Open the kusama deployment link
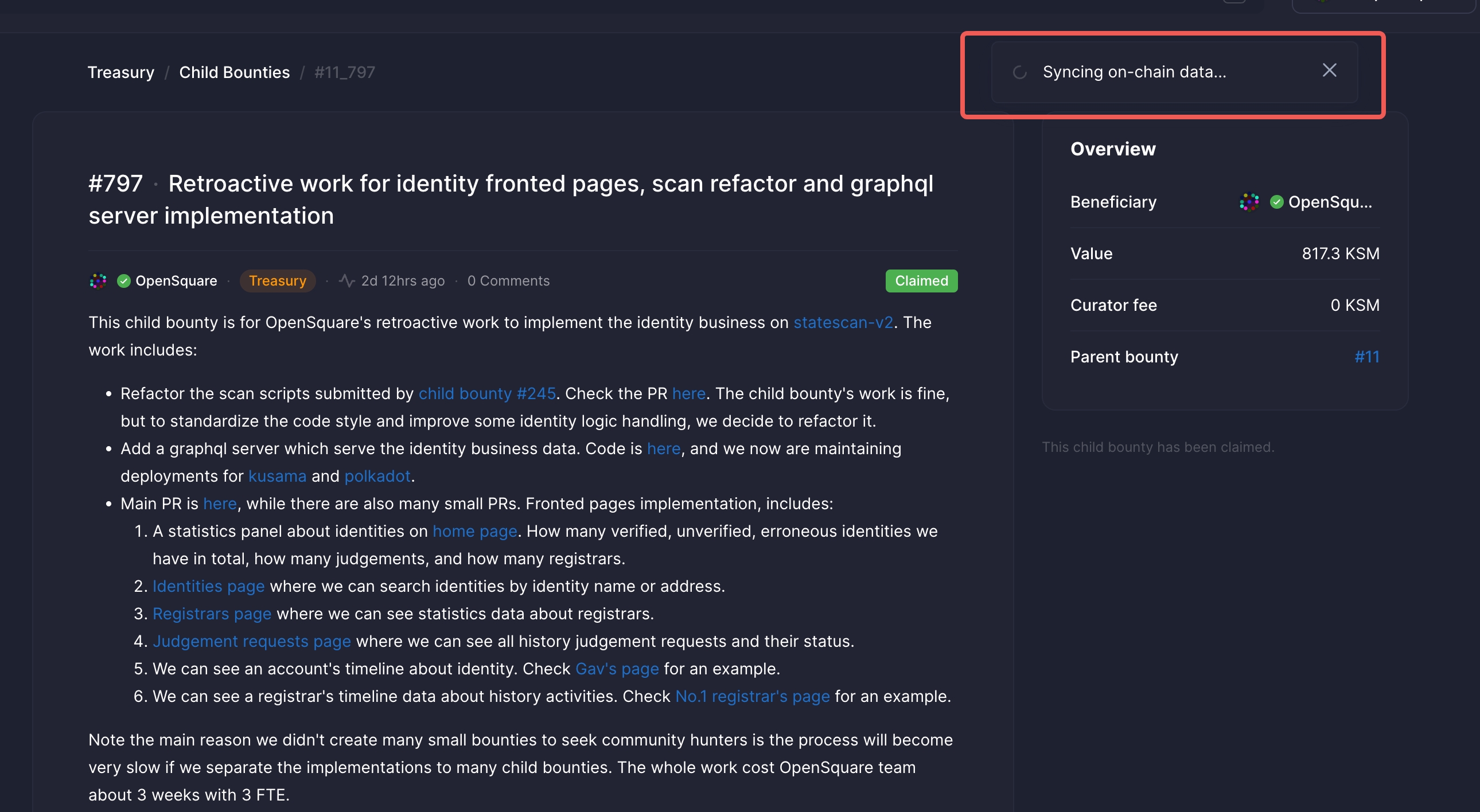1480x812 pixels. point(278,476)
